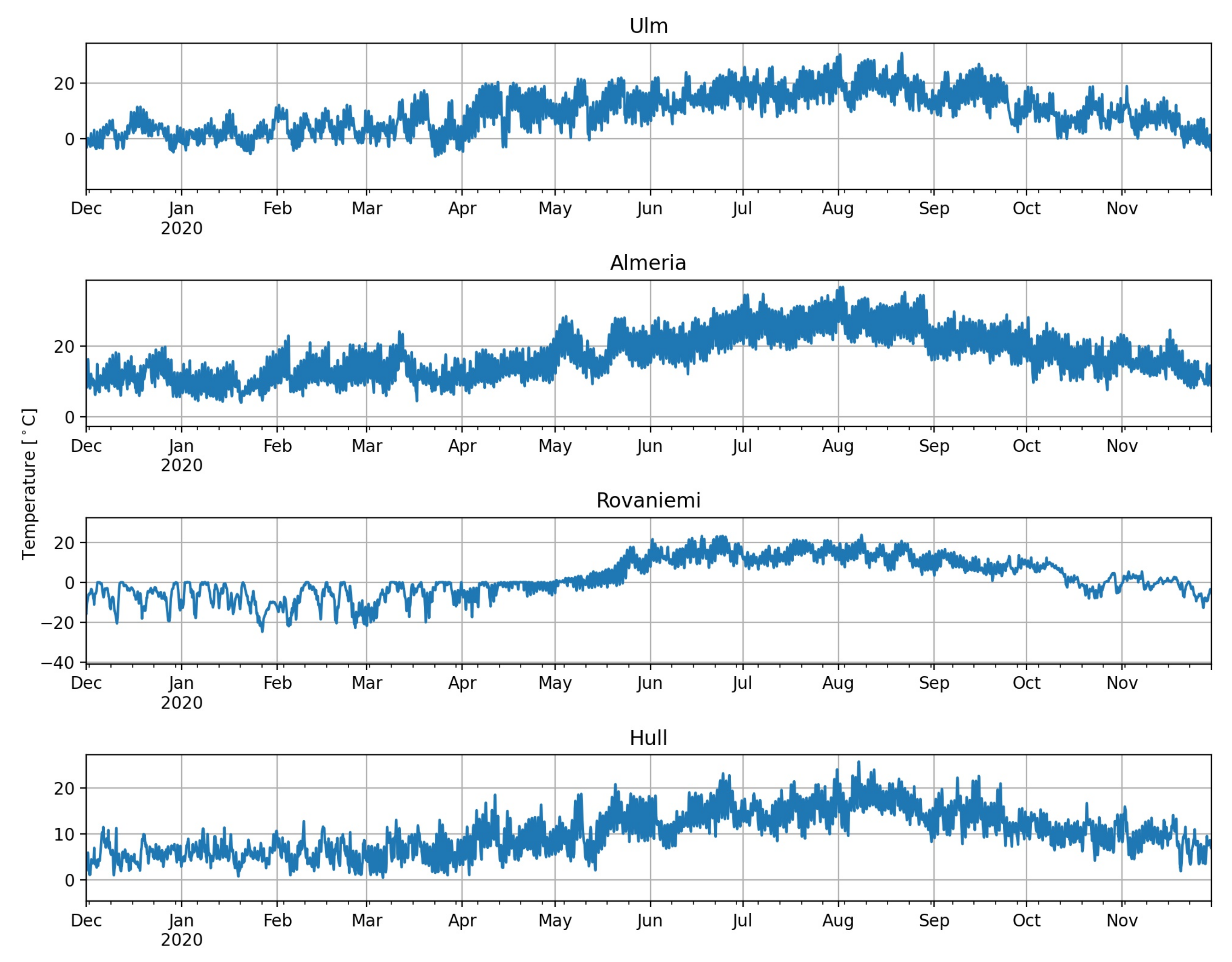This screenshot has width=1232, height=962.
Task: Click the −20 tick on Rovaniemi axis
Action: [57, 623]
